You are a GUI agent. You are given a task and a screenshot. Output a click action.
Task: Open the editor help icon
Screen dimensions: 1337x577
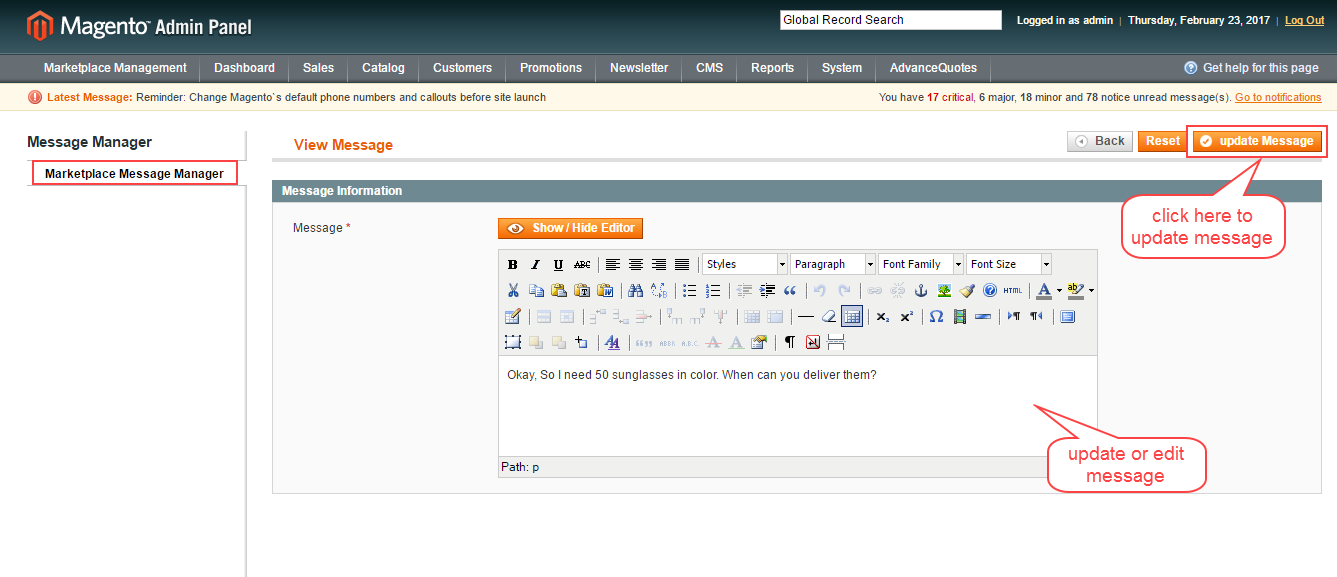[990, 290]
